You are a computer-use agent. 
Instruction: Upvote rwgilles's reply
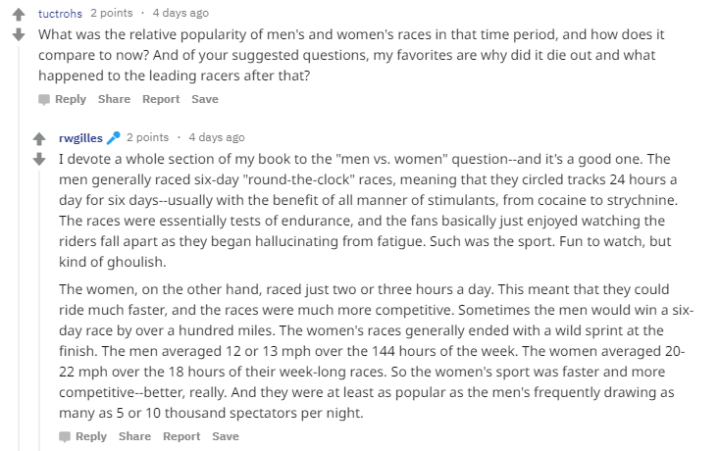(38, 139)
